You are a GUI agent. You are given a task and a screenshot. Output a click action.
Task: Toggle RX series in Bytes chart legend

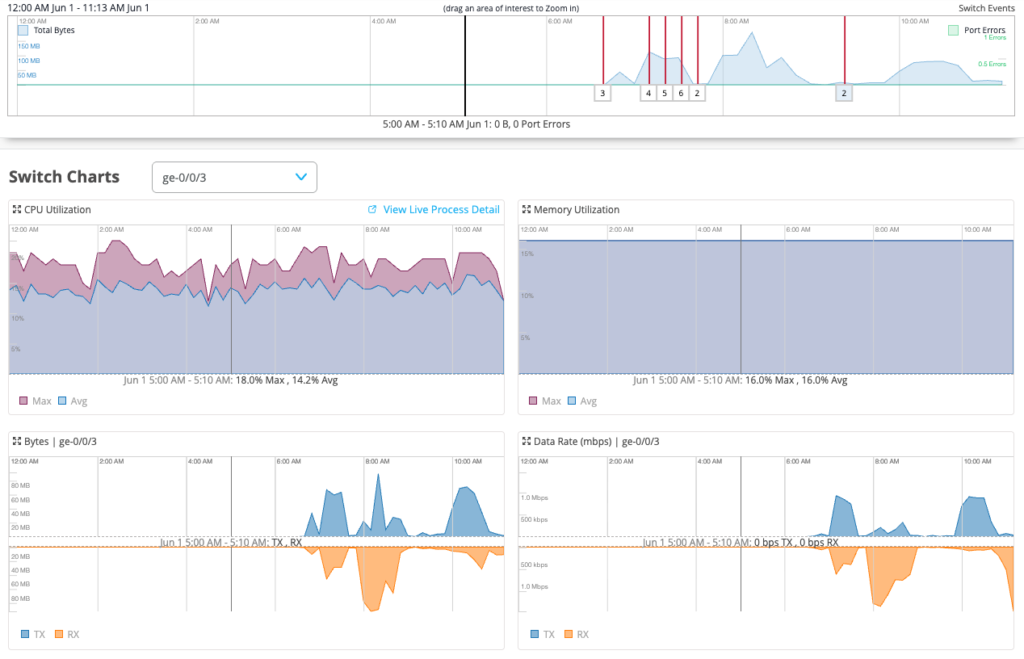[x=67, y=634]
